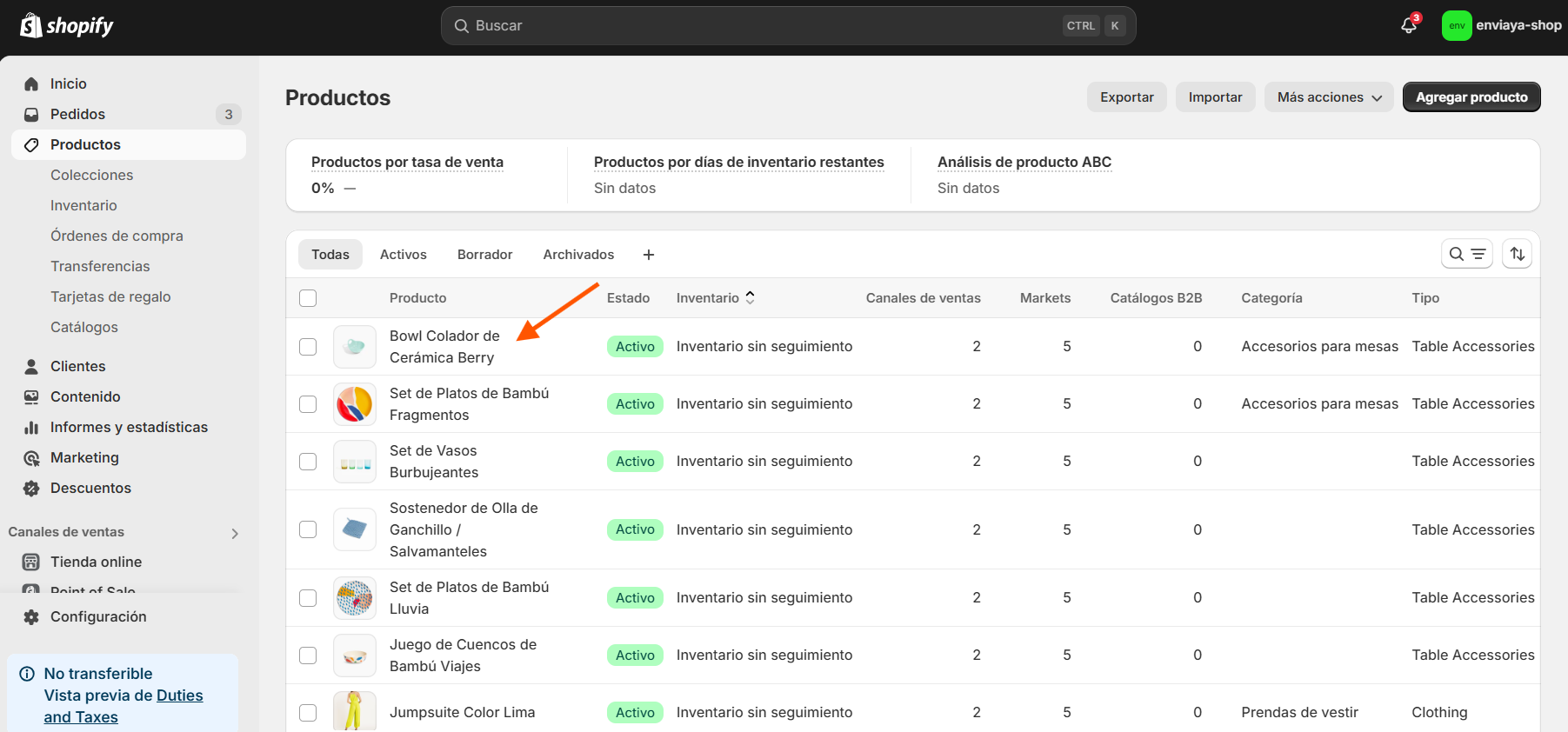Open Catálogos in the sidebar
Viewport: 1568px width, 732px height.
pyautogui.click(x=84, y=327)
